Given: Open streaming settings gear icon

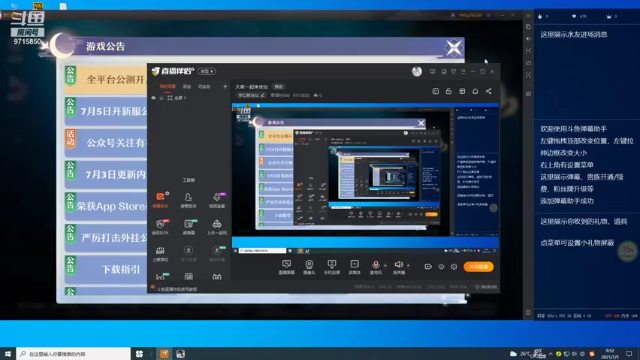Looking at the screenshot, I should pos(454,267).
